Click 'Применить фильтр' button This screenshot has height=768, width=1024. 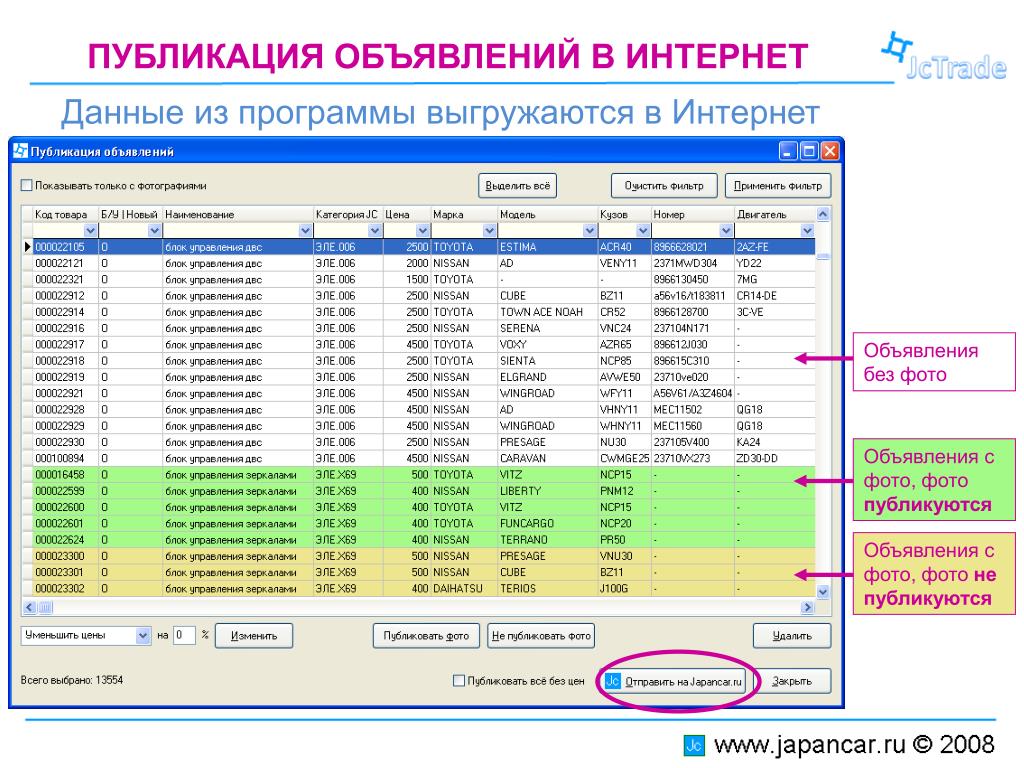pyautogui.click(x=778, y=185)
